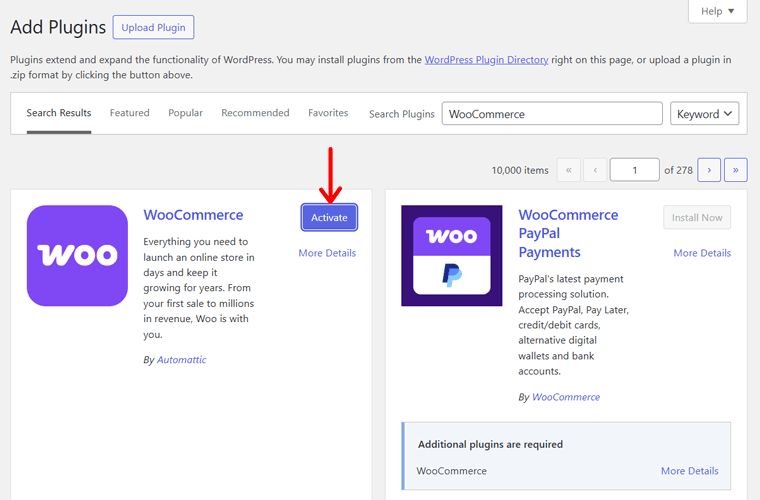This screenshot has height=500, width=760.
Task: Visit the WooCommerce author link
Action: click(566, 397)
